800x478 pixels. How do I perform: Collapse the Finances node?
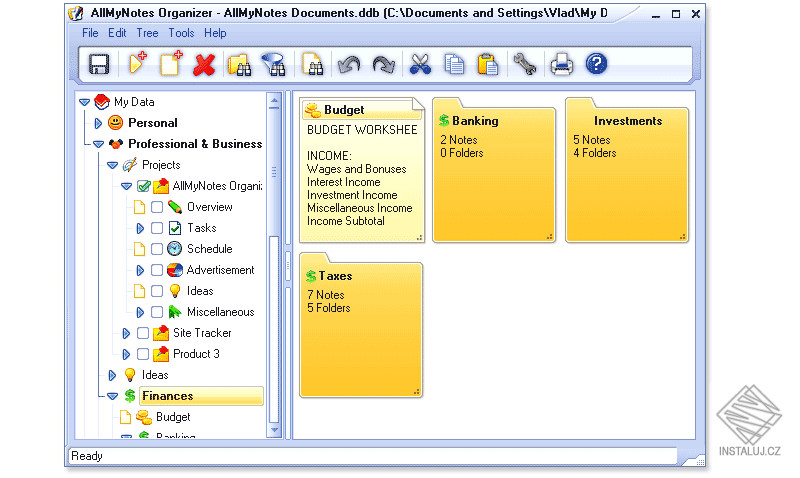click(x=112, y=396)
